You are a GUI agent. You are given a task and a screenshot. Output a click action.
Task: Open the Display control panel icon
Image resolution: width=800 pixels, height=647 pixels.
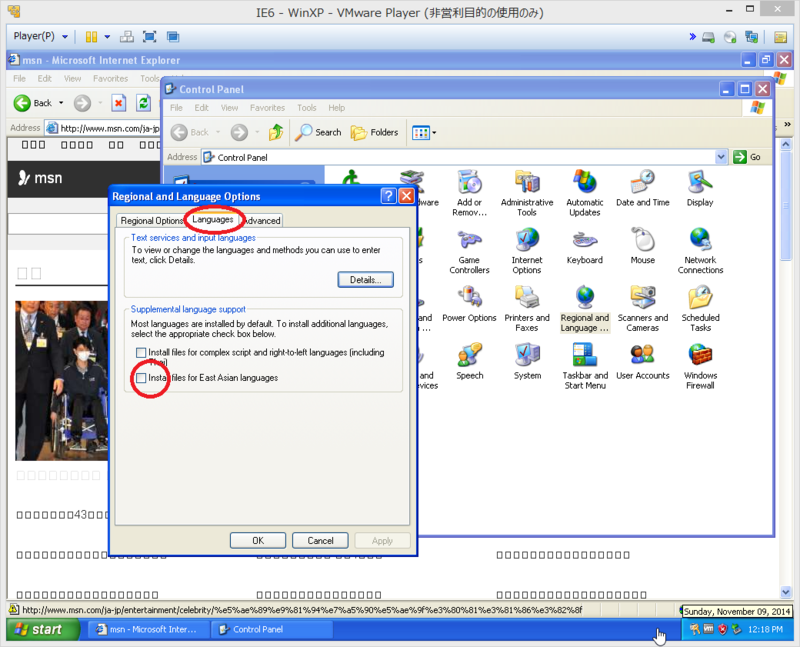pyautogui.click(x=700, y=188)
